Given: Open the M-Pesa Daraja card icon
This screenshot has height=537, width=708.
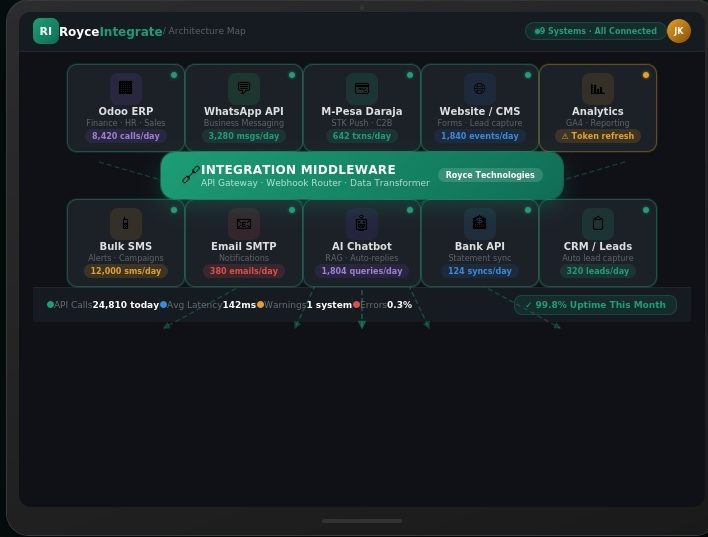Looking at the screenshot, I should pos(361,88).
